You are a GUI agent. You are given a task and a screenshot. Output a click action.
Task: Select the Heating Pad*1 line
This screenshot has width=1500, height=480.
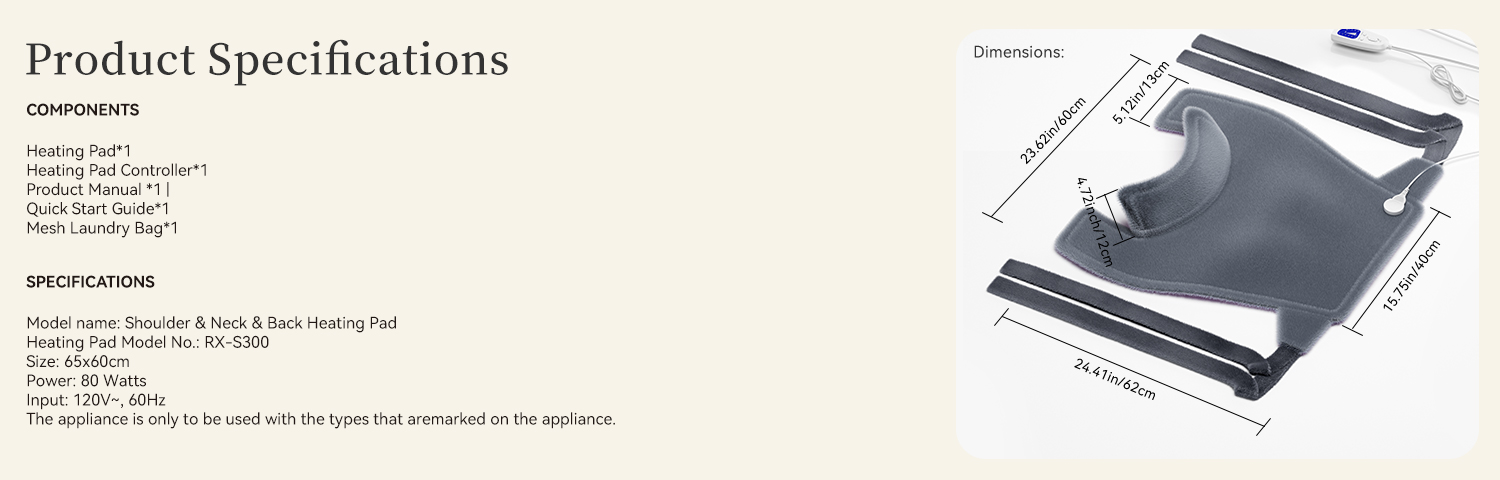coord(78,151)
